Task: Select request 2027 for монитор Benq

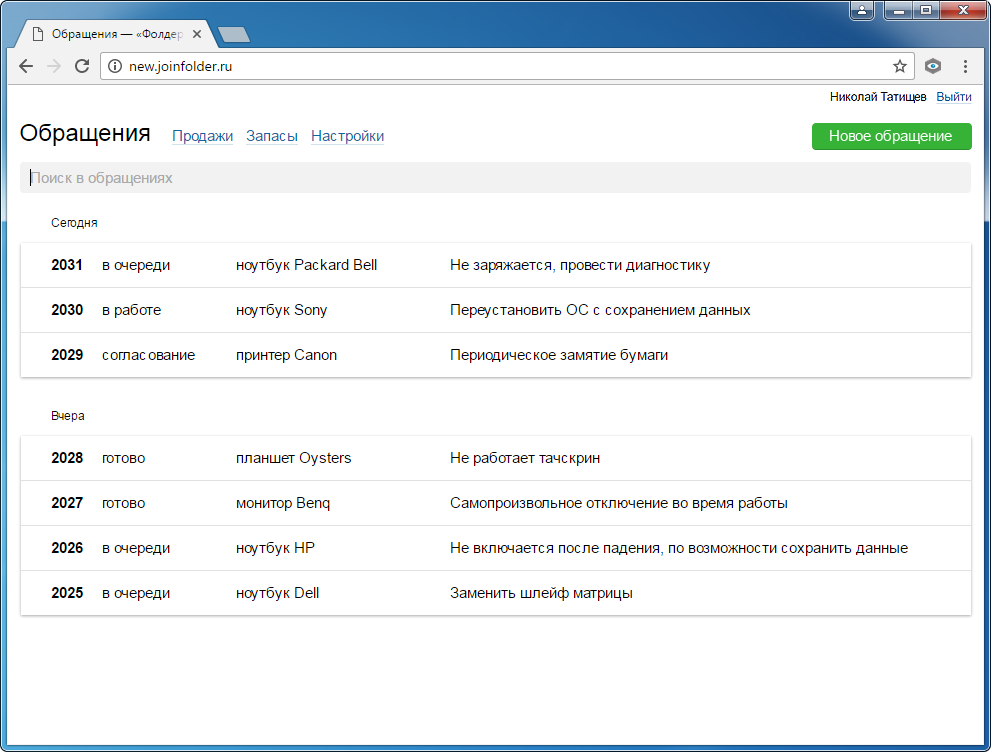Action: (495, 503)
